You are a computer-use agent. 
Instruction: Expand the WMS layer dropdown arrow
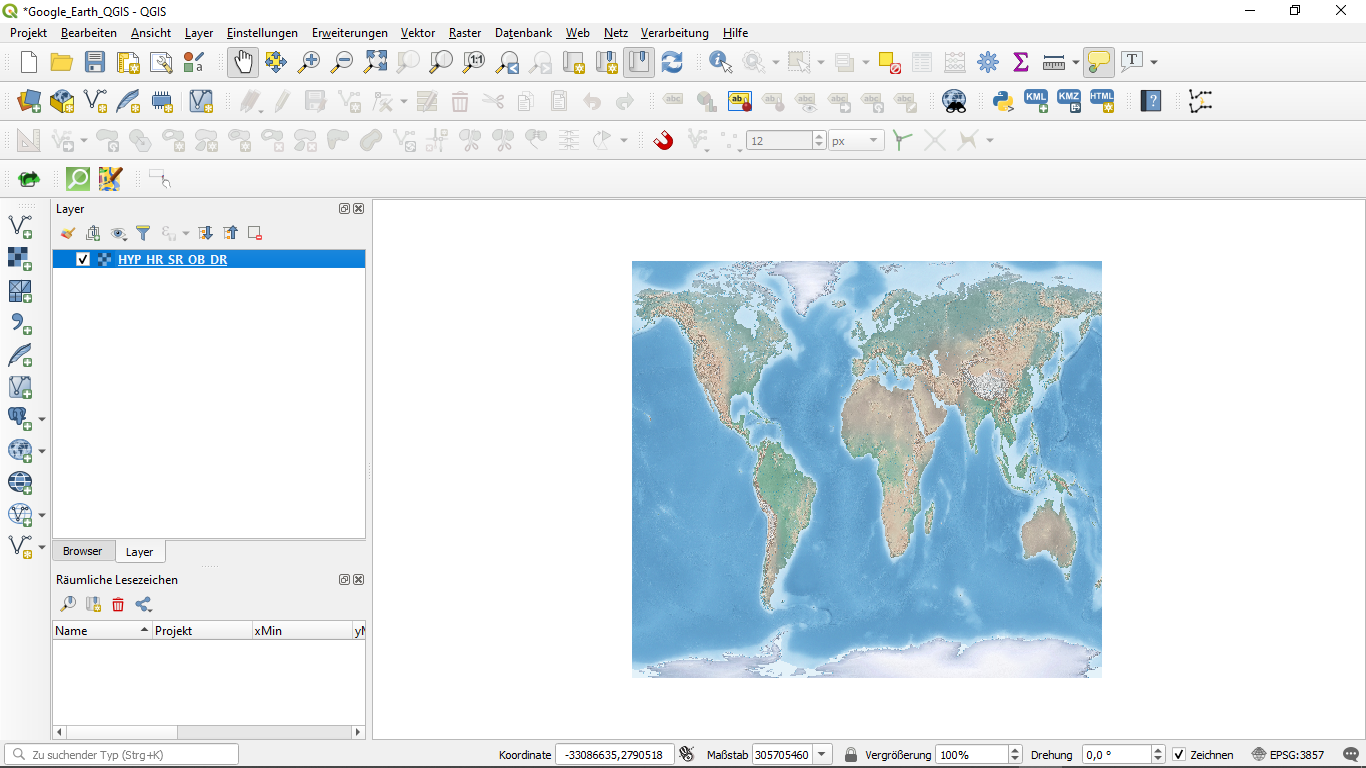42,451
